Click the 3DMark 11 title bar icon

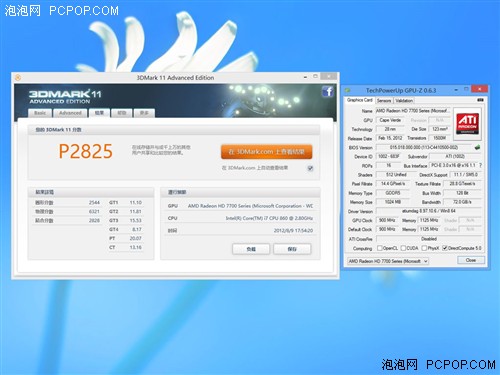pyautogui.click(x=18, y=78)
